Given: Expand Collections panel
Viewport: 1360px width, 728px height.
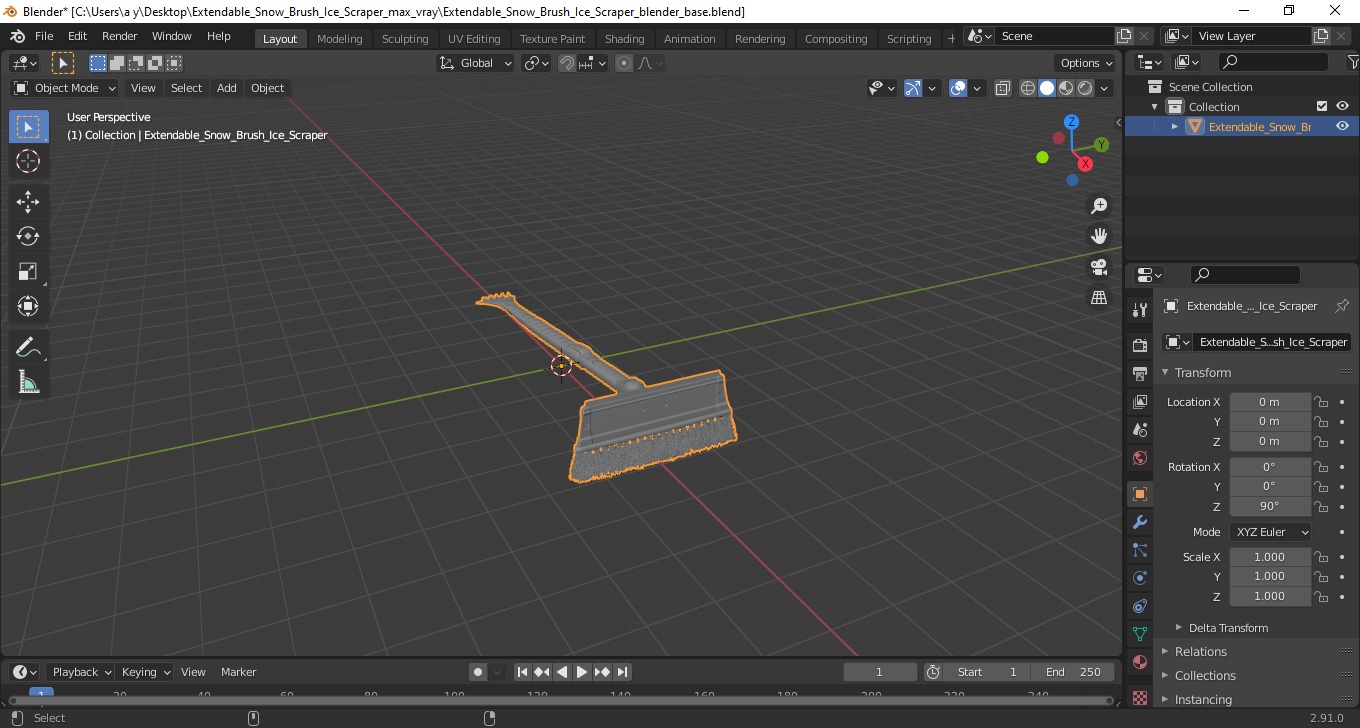Looking at the screenshot, I should pyautogui.click(x=1205, y=675).
